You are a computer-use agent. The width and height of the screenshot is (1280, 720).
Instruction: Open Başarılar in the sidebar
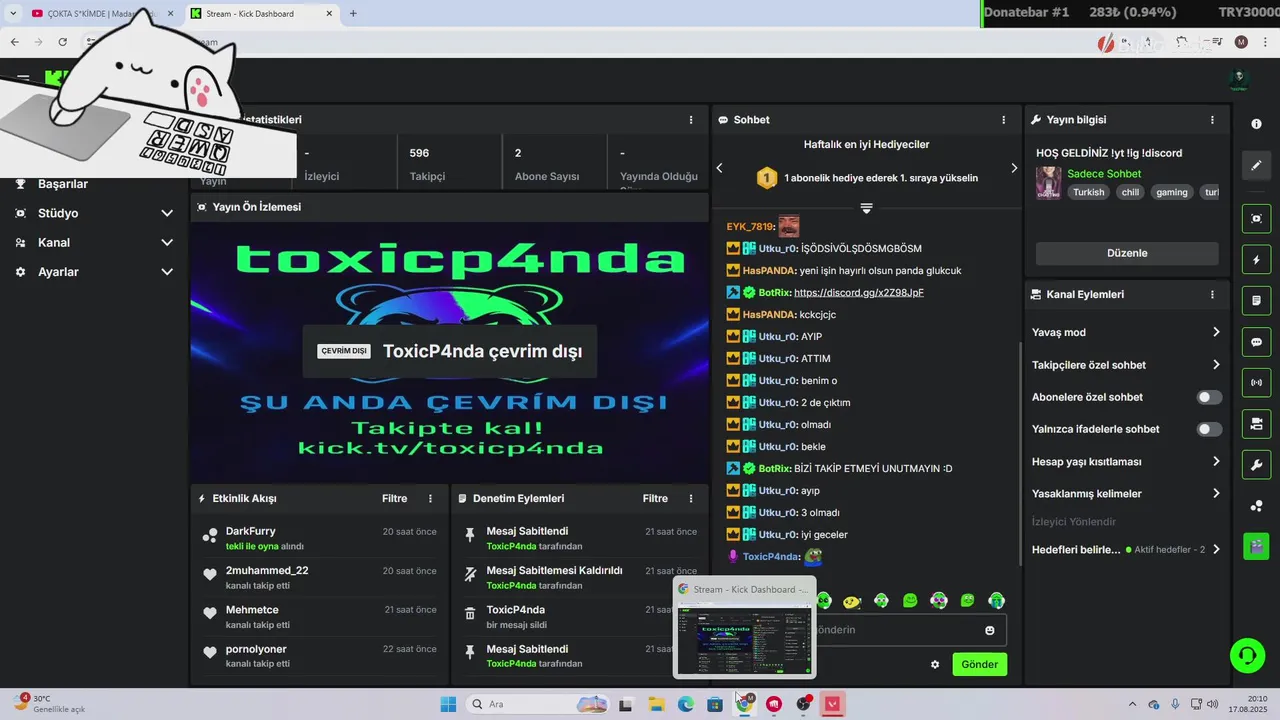[x=63, y=184]
